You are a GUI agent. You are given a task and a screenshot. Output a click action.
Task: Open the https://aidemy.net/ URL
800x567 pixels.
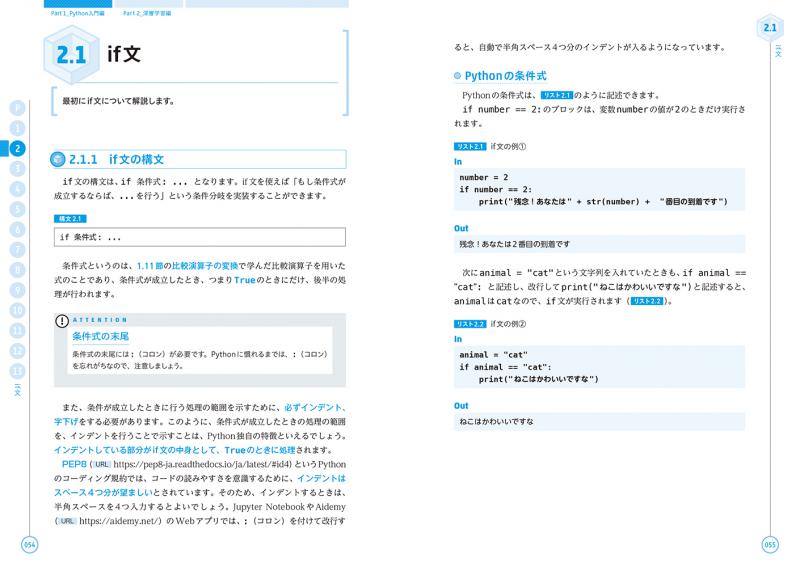(x=120, y=521)
